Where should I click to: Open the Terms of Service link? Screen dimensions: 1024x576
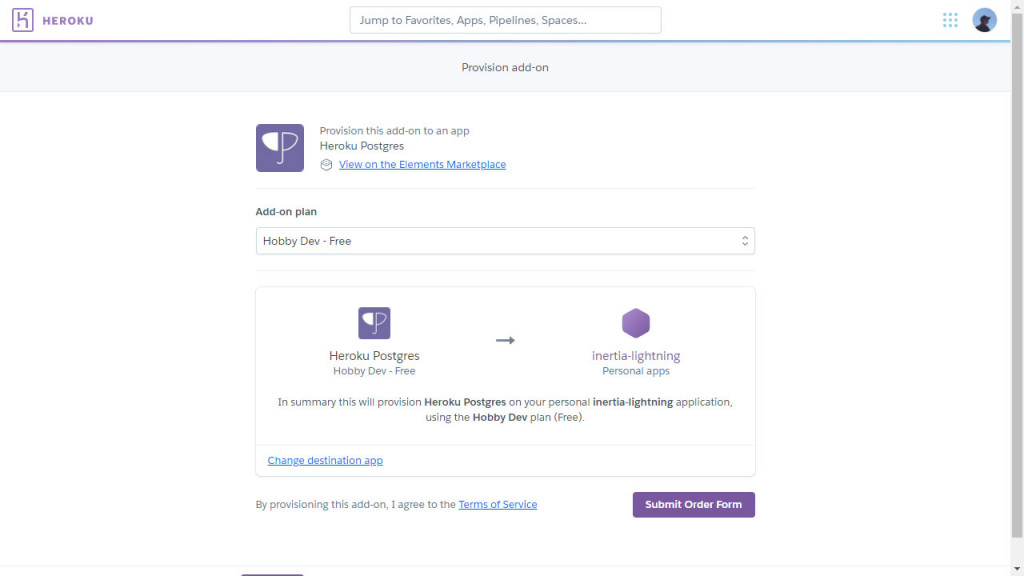pos(498,504)
